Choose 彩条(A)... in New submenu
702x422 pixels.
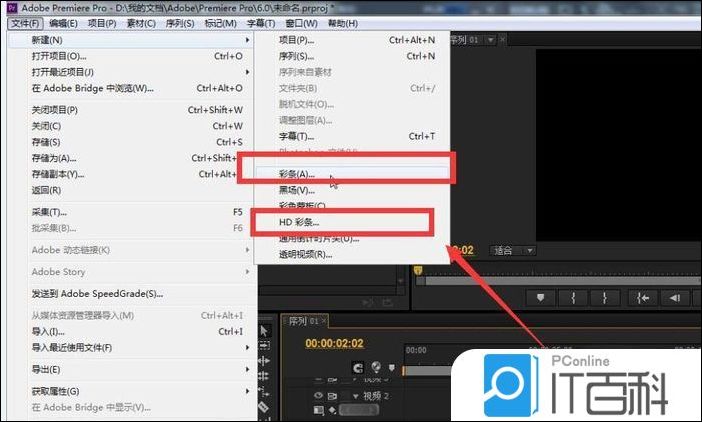pyautogui.click(x=352, y=174)
